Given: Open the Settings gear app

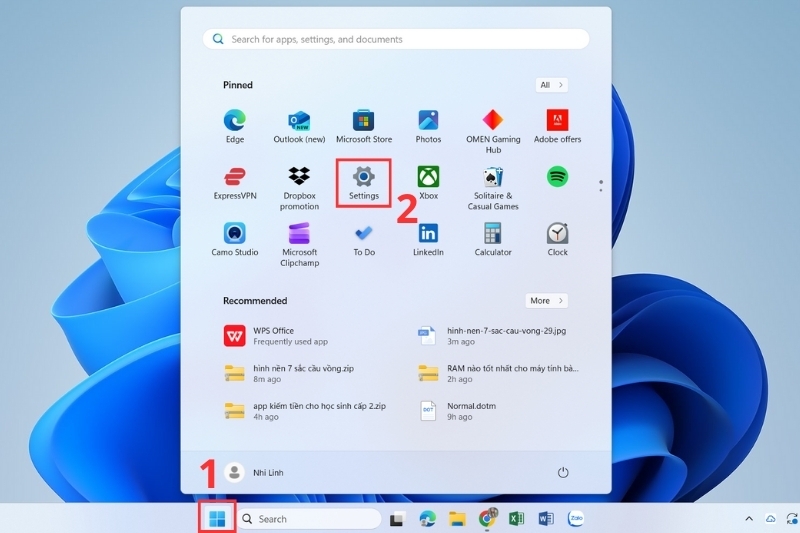Looking at the screenshot, I should (364, 183).
